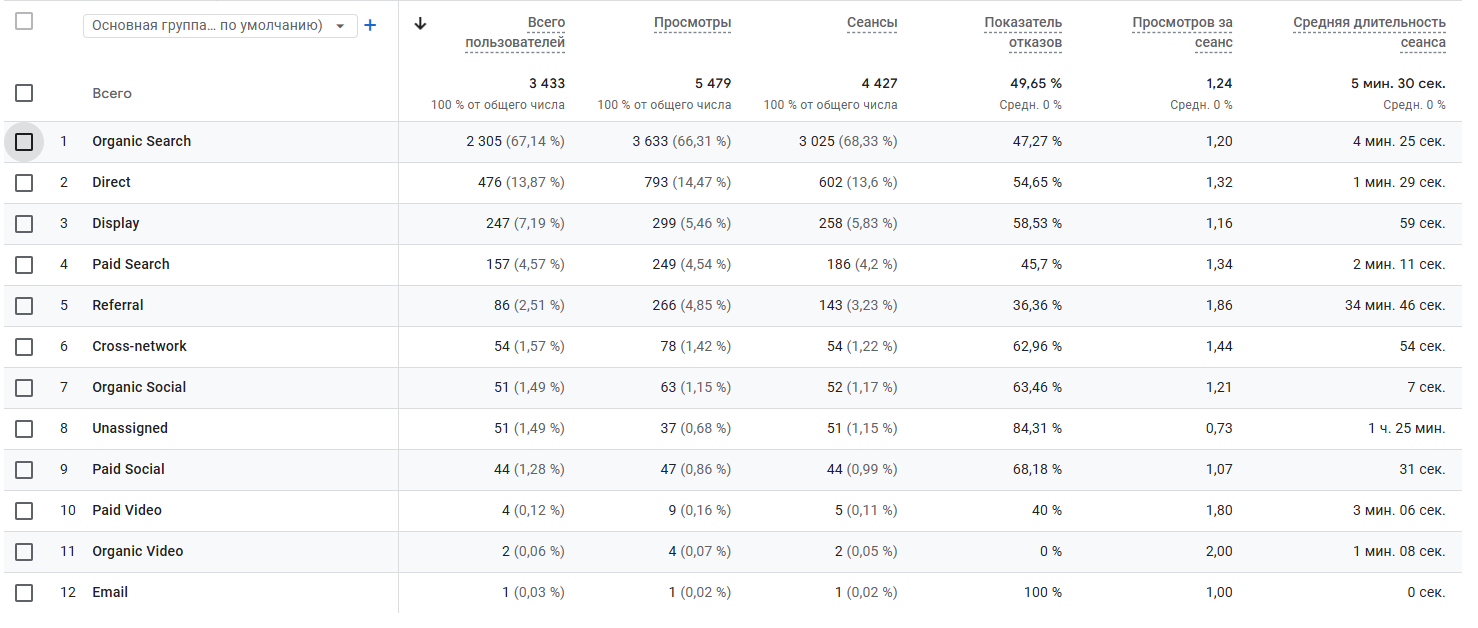Image resolution: width=1478 pixels, height=628 pixels.
Task: Select the Unassigned channel row label
Action: 130,429
